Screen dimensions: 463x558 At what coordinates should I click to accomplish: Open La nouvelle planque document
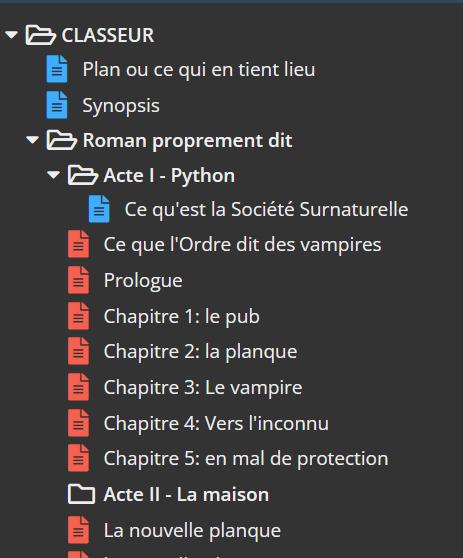[192, 530]
